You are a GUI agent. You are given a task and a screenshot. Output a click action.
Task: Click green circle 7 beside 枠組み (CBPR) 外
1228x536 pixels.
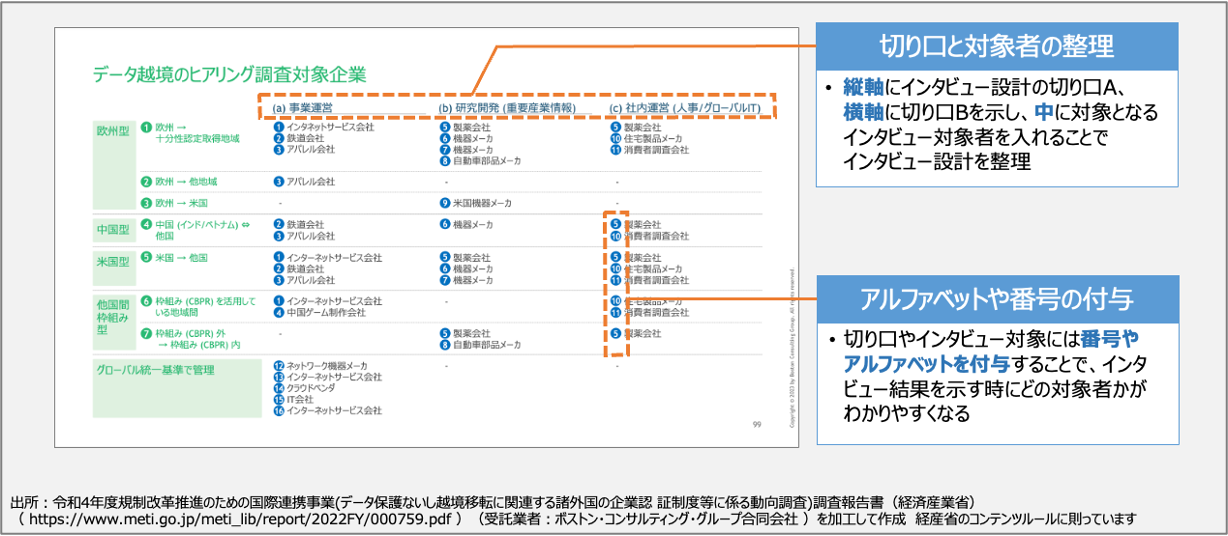pos(146,333)
